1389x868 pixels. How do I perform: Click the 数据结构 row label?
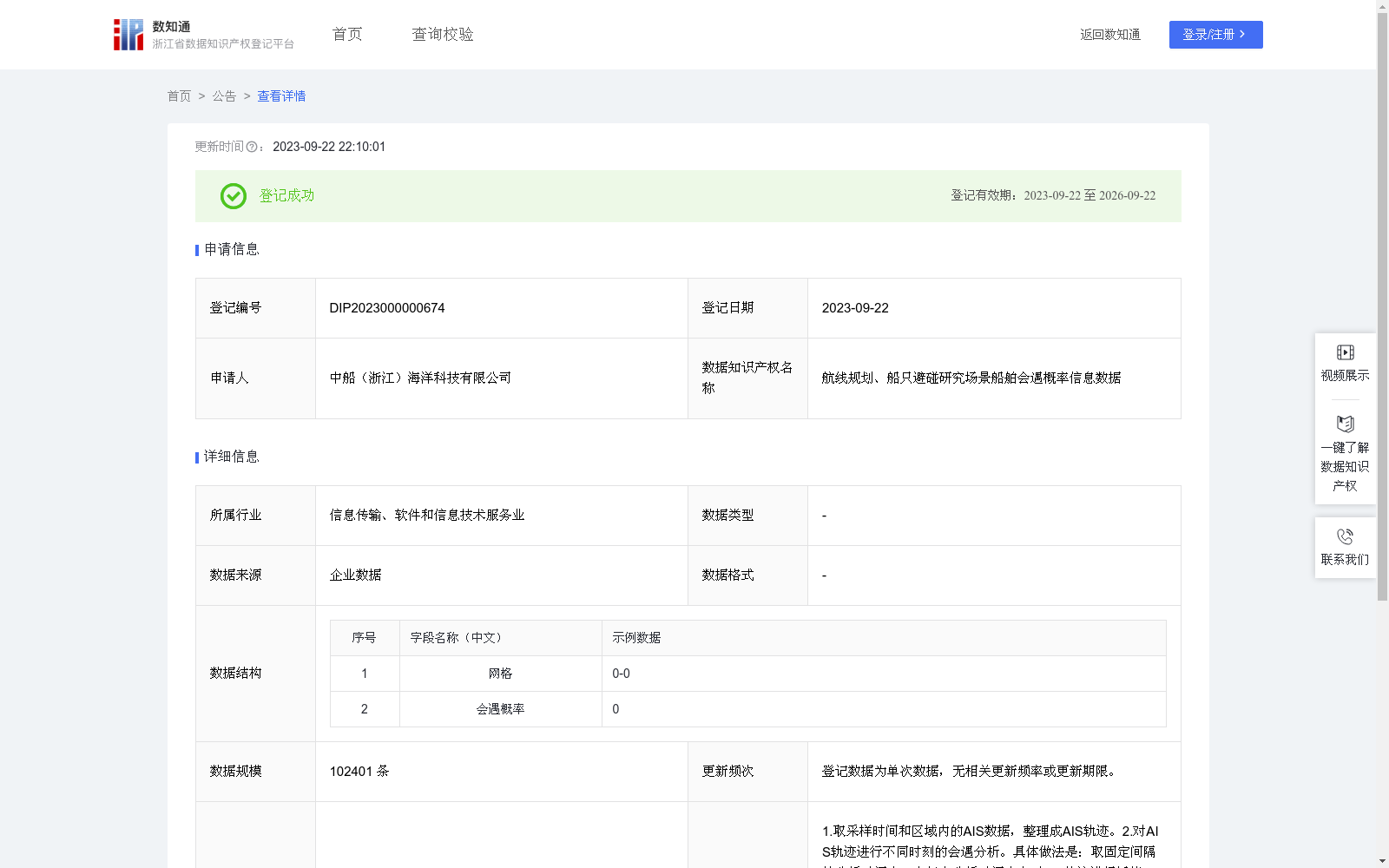point(235,674)
